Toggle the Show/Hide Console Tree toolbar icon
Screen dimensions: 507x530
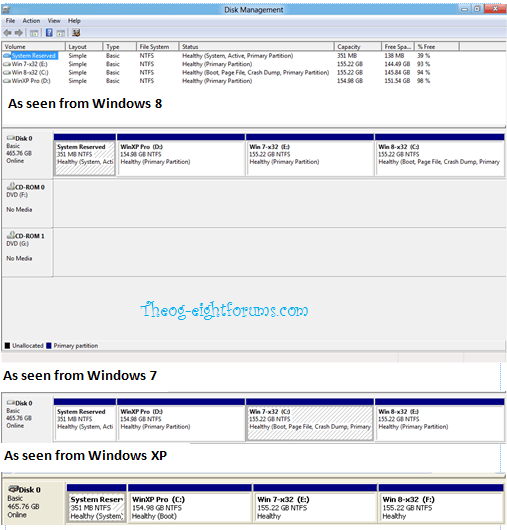(33, 33)
